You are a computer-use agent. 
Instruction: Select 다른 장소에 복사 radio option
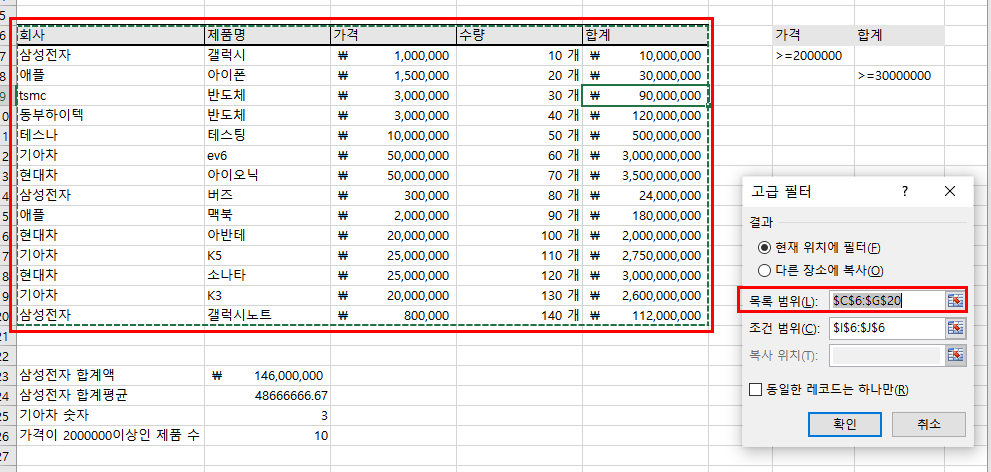pos(820,270)
